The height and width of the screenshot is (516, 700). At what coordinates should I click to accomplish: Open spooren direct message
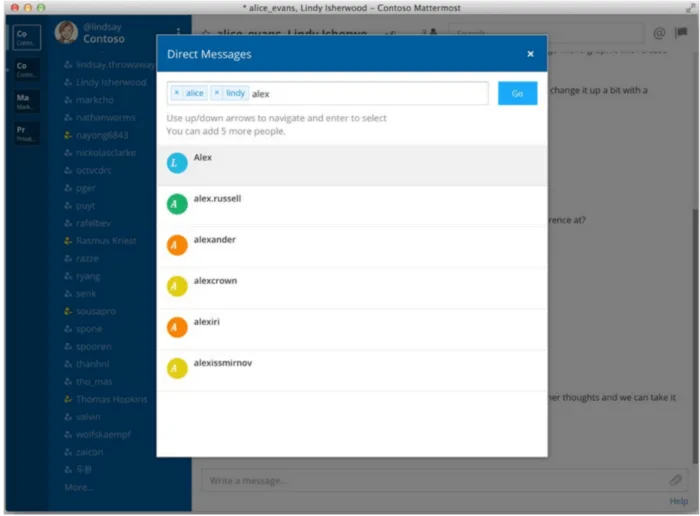[x=88, y=347]
